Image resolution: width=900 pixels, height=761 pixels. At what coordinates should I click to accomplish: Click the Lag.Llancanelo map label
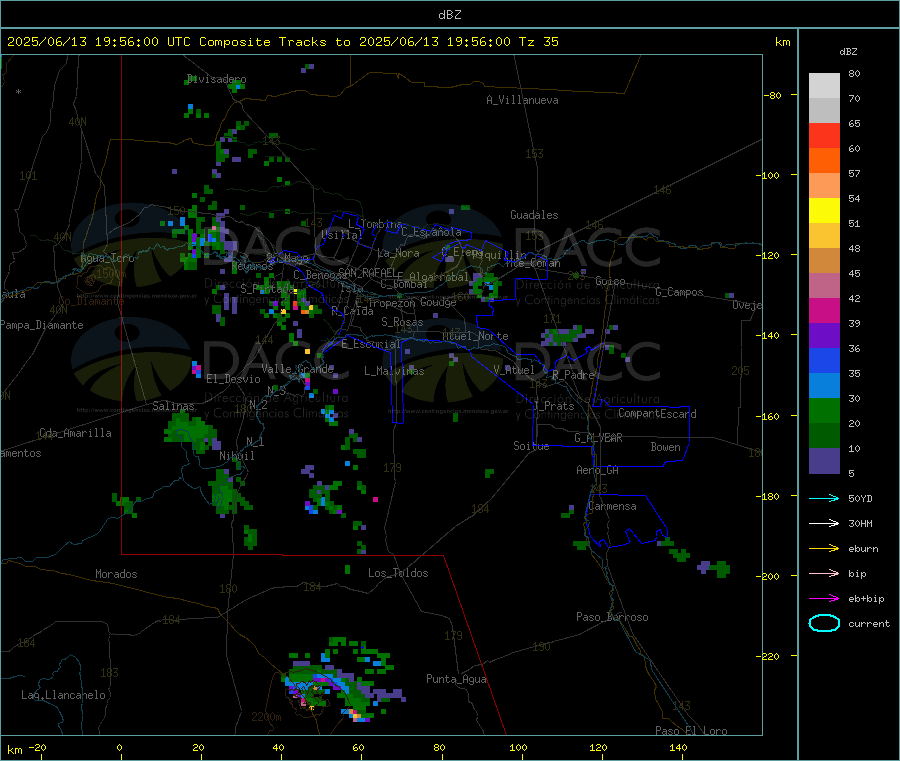(64, 695)
